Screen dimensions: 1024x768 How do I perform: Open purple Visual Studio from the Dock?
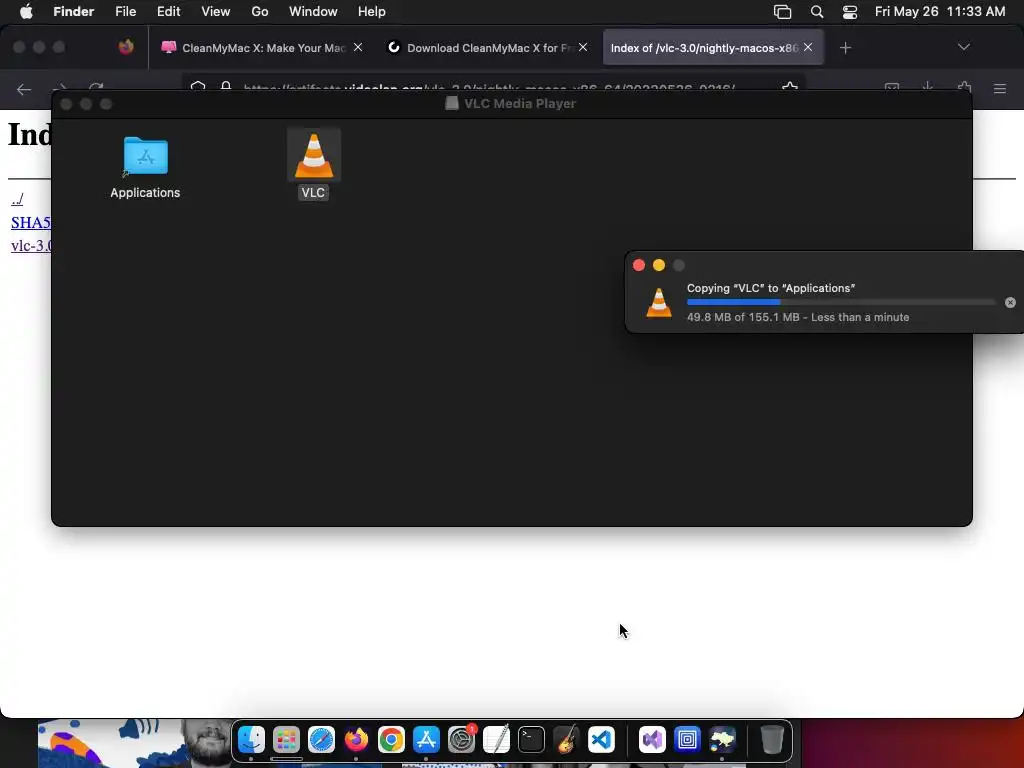(x=652, y=740)
